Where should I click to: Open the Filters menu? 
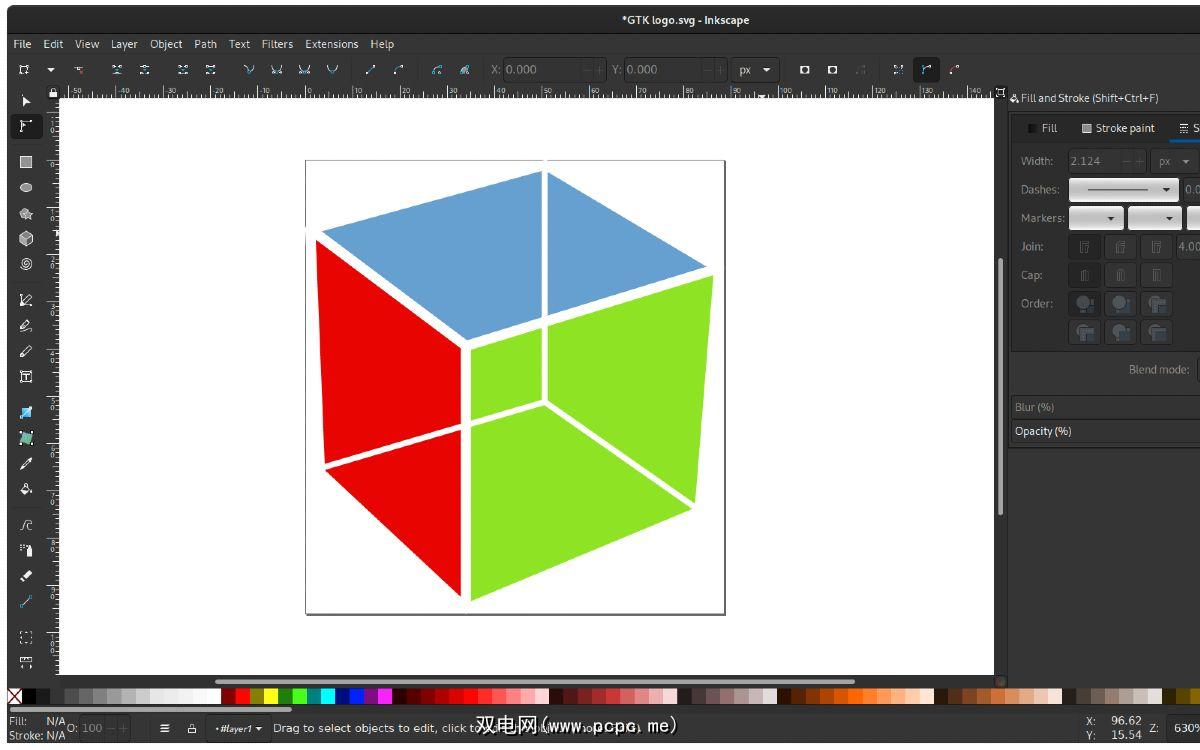[277, 44]
